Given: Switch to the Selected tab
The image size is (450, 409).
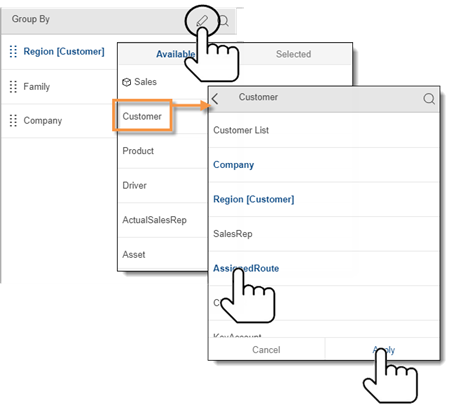Looking at the screenshot, I should [x=294, y=54].
